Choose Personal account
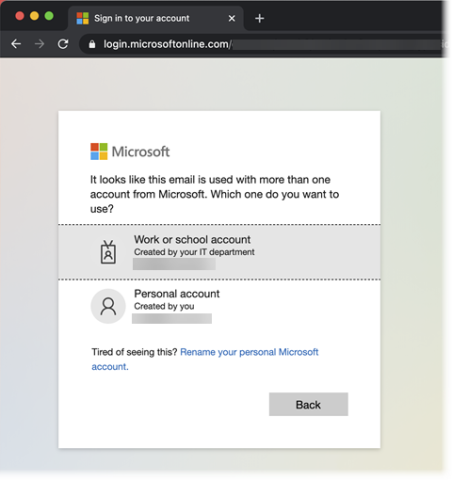 [x=219, y=306]
